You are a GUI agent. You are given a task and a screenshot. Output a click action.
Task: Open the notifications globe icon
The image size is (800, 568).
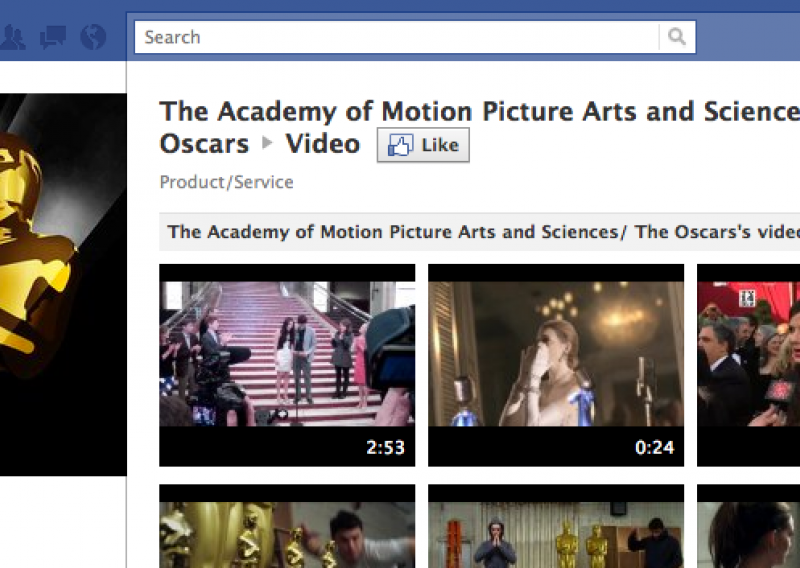[93, 37]
